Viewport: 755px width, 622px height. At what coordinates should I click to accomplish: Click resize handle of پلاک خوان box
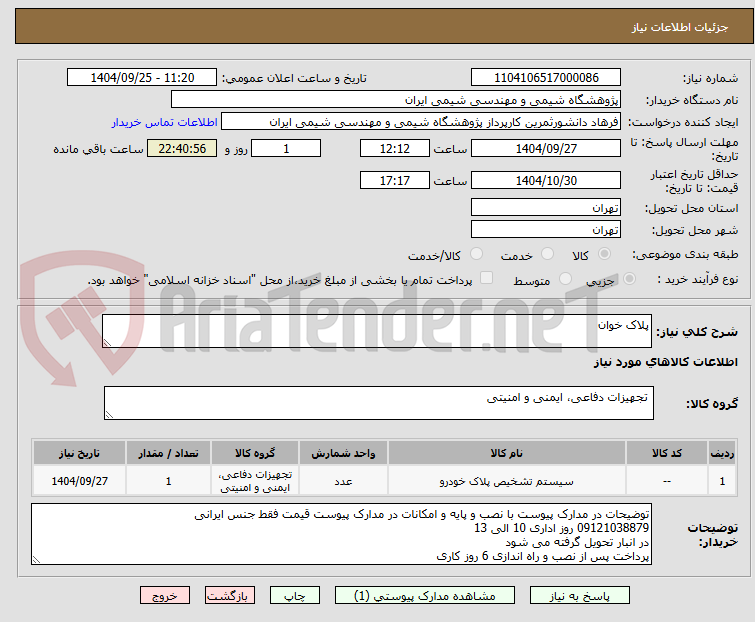click(x=107, y=343)
